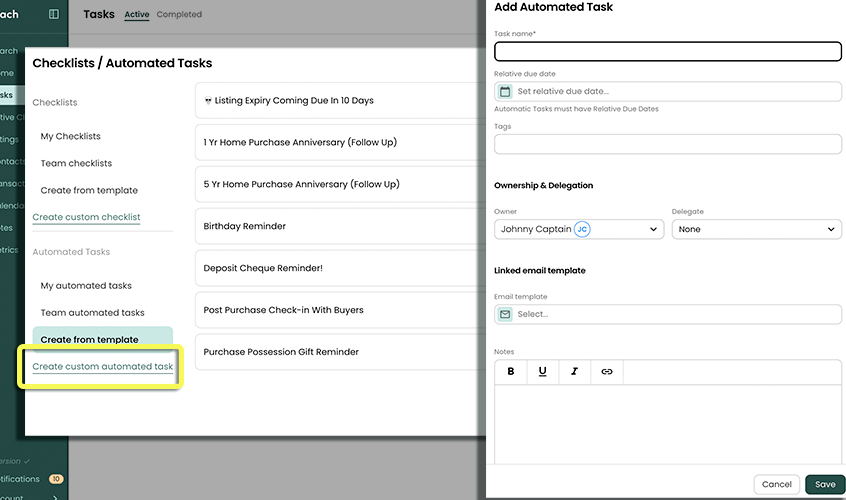846x500 pixels.
Task: Expand the Delegate dropdown showing None
Action: [756, 229]
